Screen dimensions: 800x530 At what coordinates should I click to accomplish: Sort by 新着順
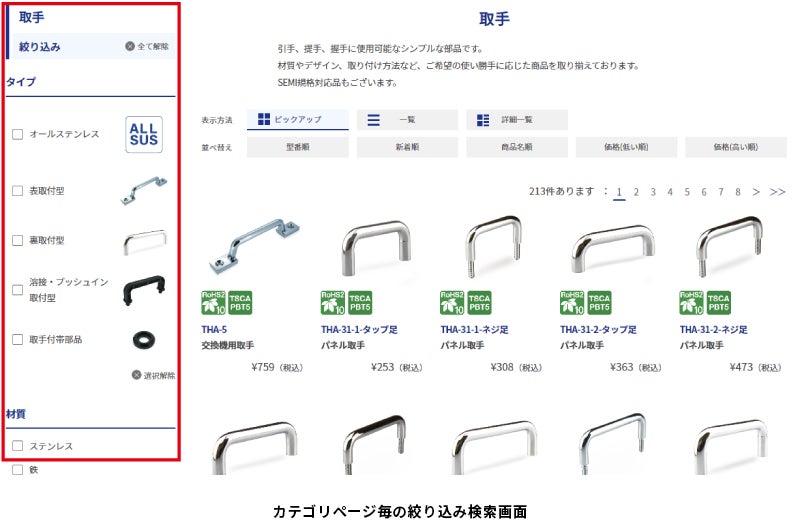[x=407, y=147]
